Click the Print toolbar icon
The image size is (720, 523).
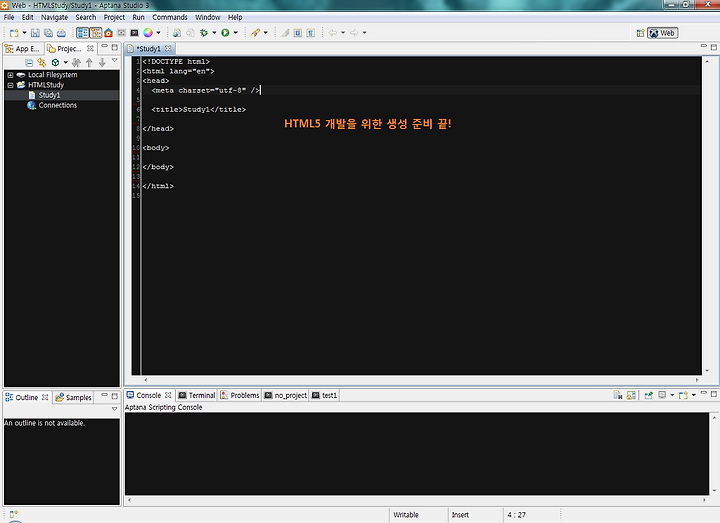[61, 33]
